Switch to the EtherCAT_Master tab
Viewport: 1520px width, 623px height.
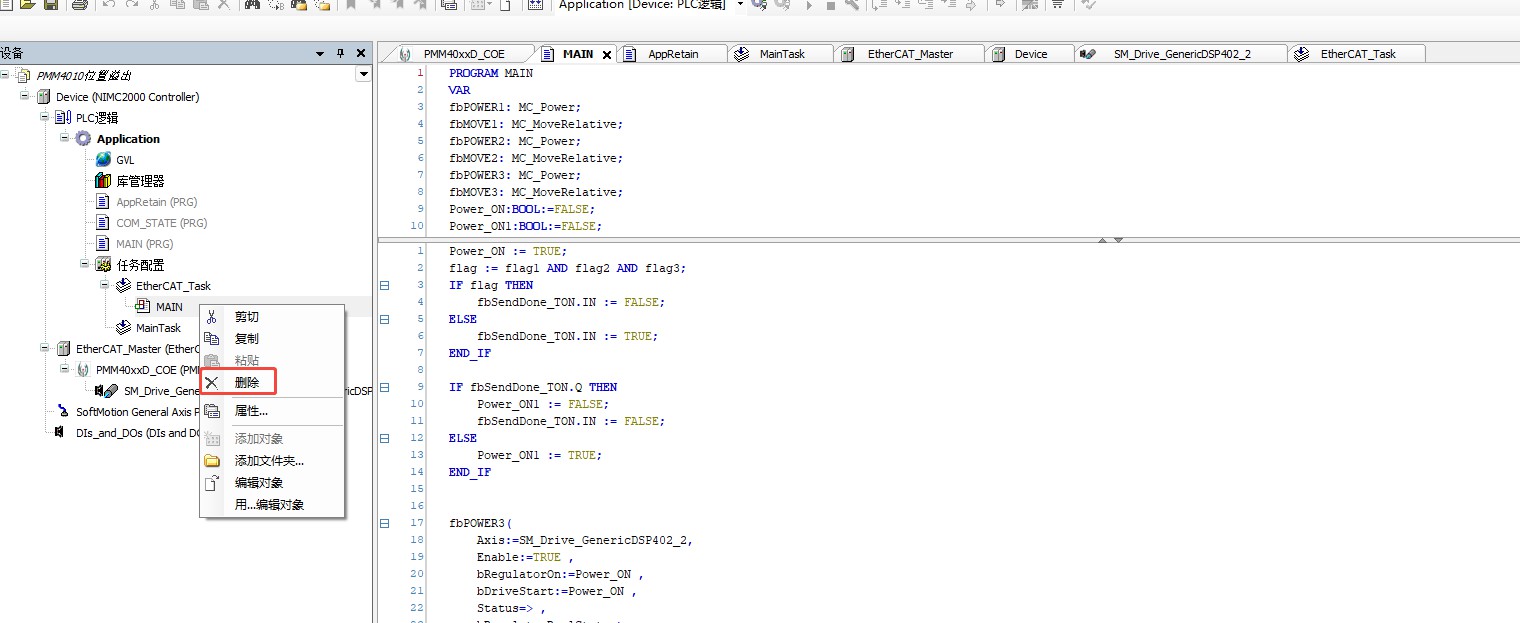pos(909,54)
